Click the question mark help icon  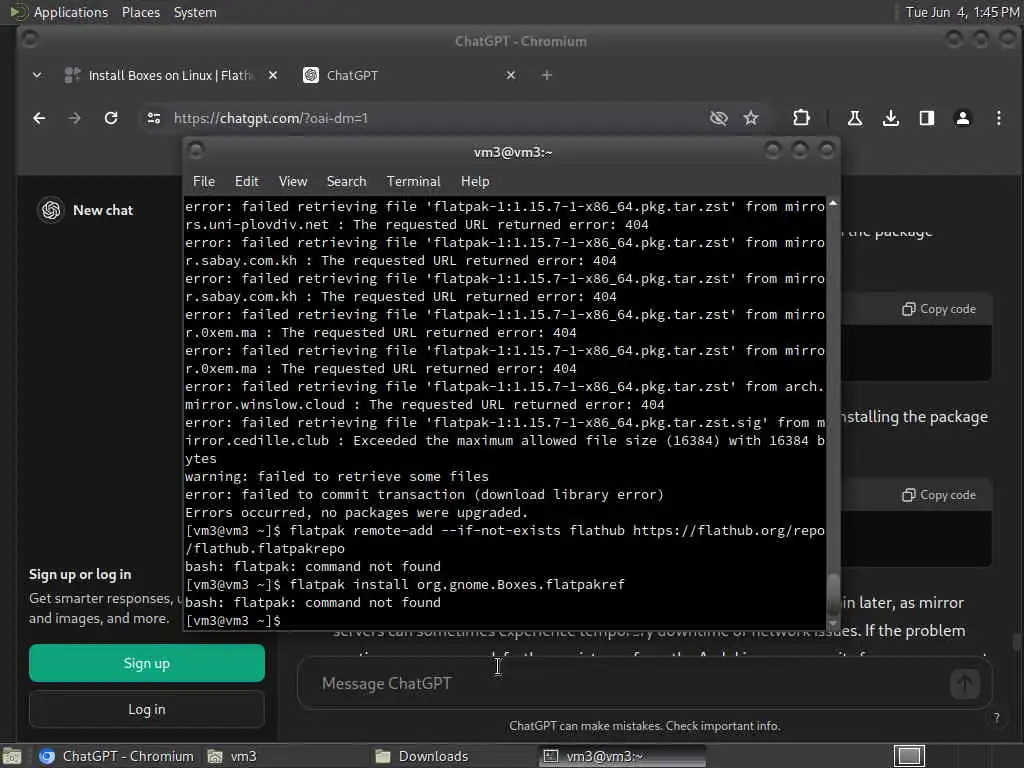tap(996, 718)
